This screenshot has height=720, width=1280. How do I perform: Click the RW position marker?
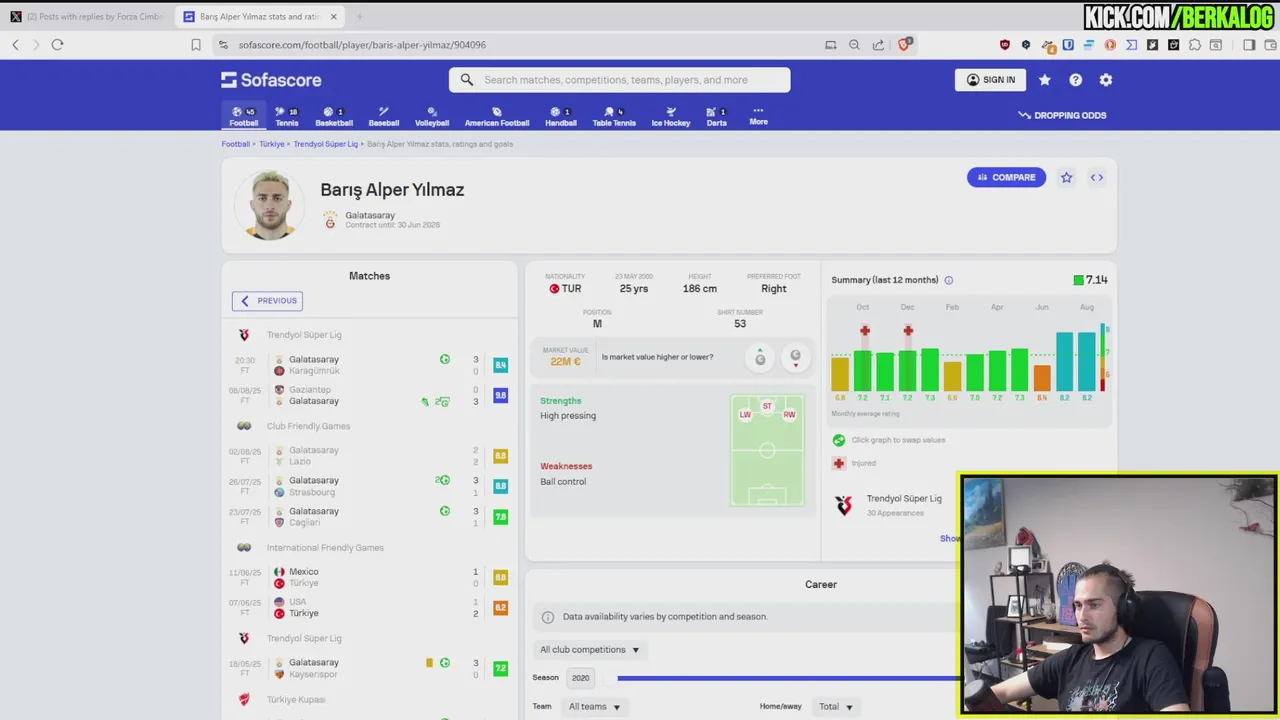click(x=789, y=414)
